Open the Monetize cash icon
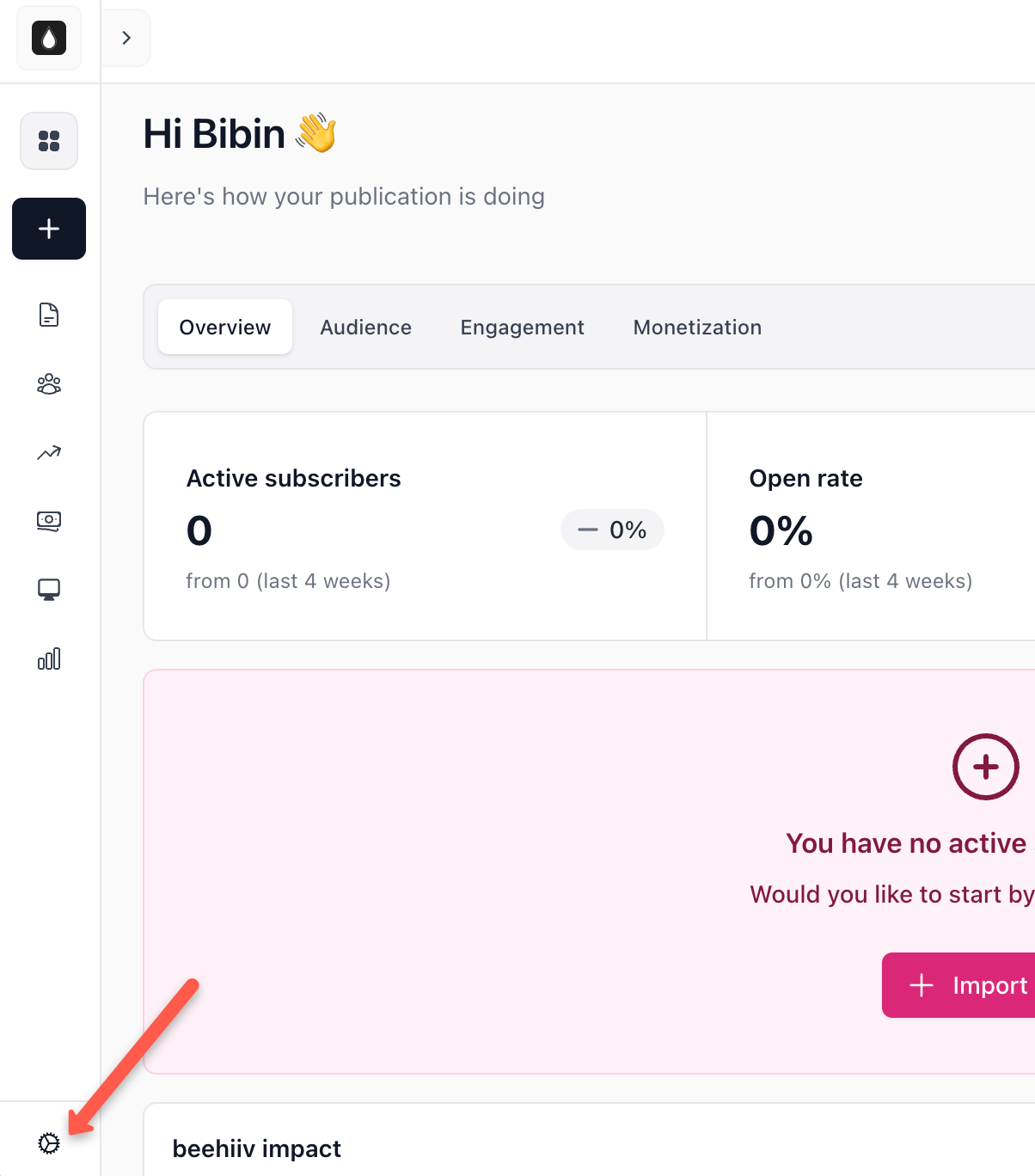Viewport: 1035px width, 1176px height. tap(49, 521)
